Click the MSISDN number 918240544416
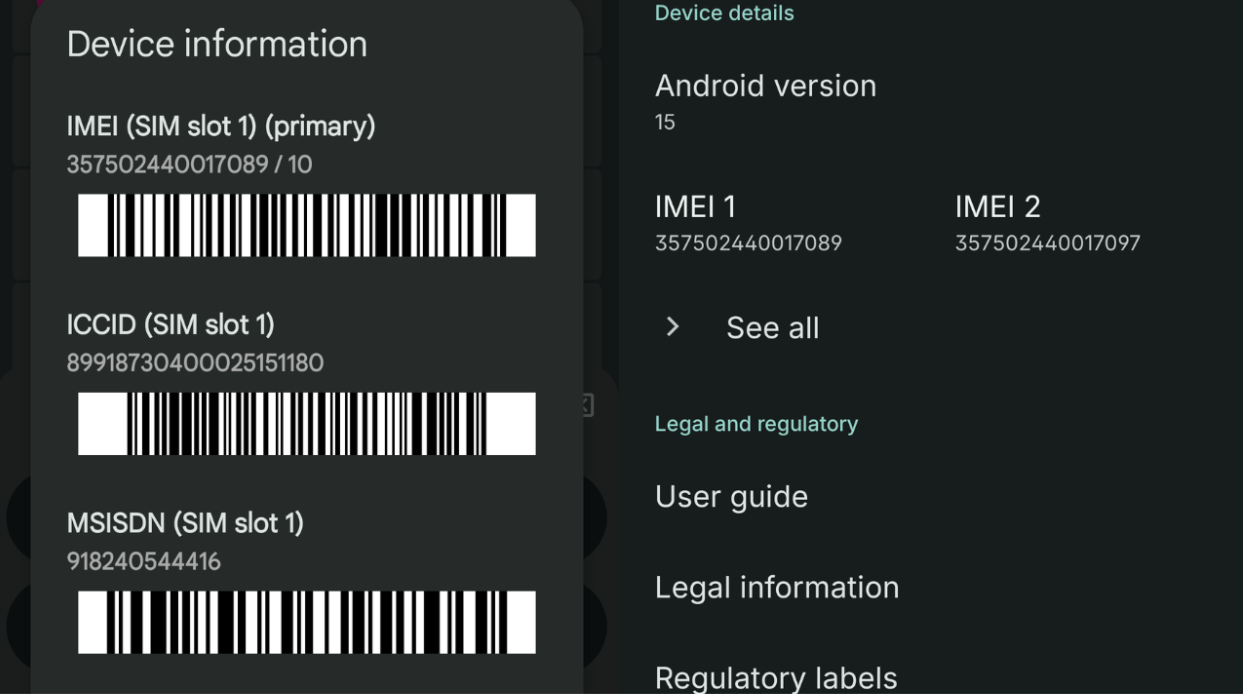The image size is (1248, 698). 144,561
